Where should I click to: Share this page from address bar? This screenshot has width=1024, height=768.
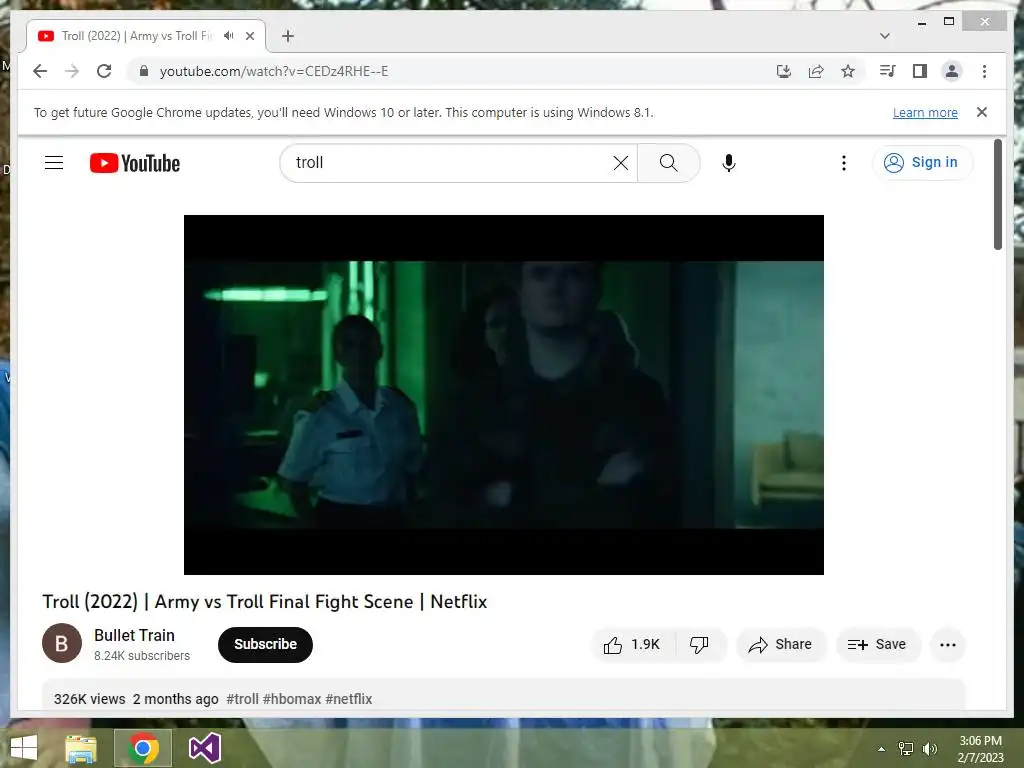[816, 71]
